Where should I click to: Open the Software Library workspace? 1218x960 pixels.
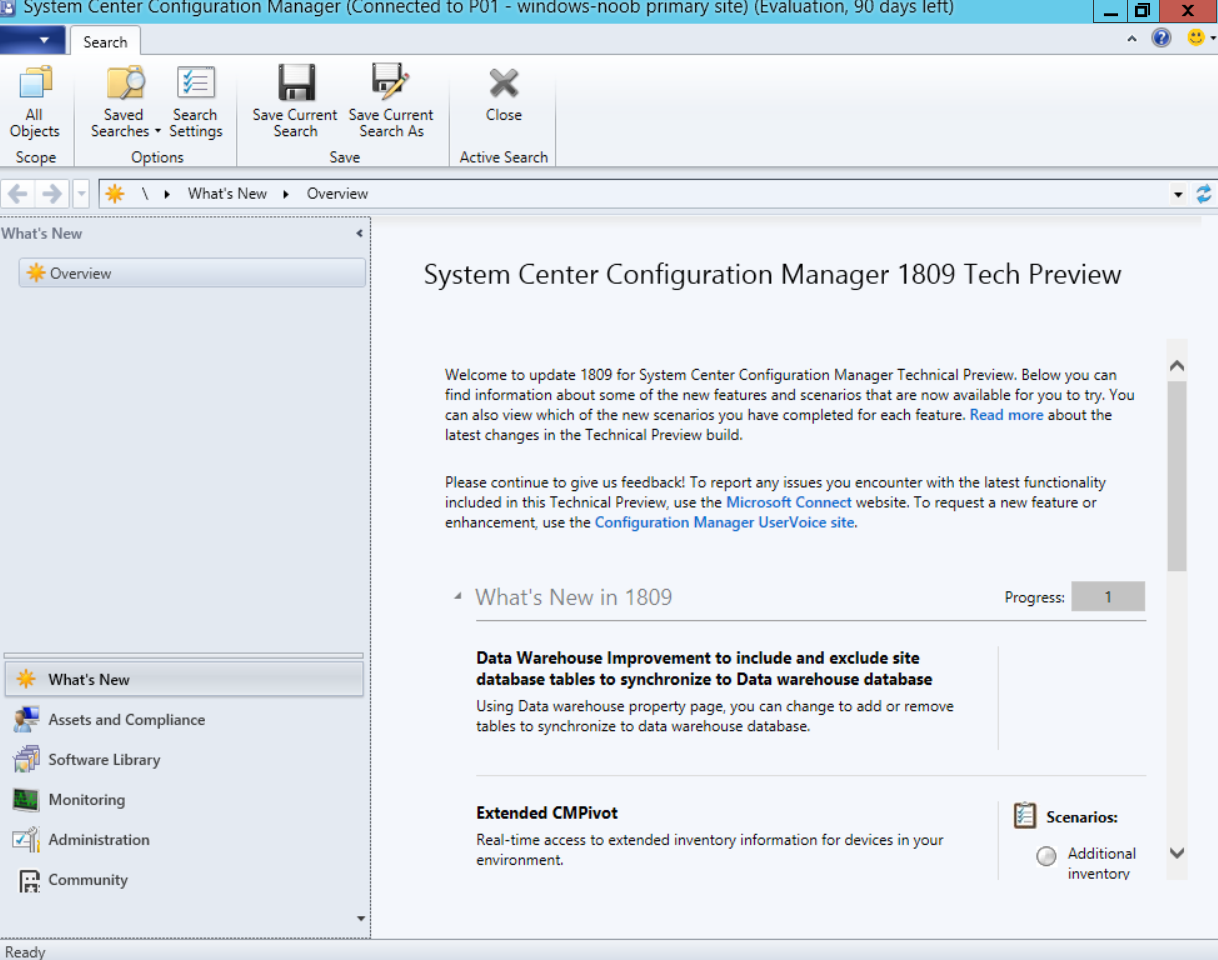point(184,760)
